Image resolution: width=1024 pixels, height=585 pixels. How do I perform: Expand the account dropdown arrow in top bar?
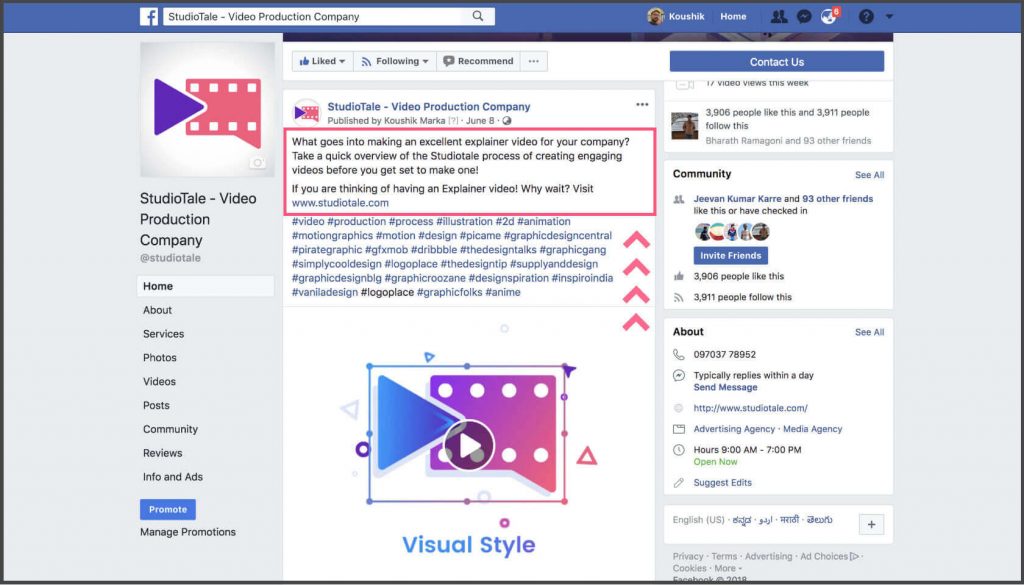pyautogui.click(x=889, y=16)
